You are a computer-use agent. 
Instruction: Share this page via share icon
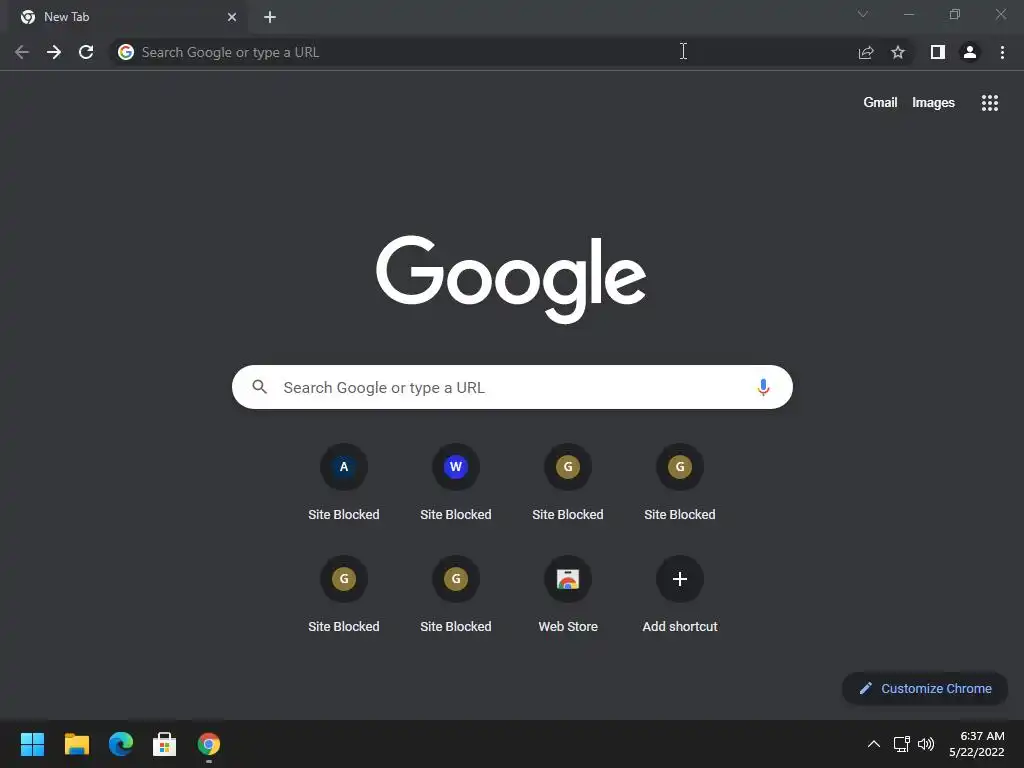[x=866, y=52]
